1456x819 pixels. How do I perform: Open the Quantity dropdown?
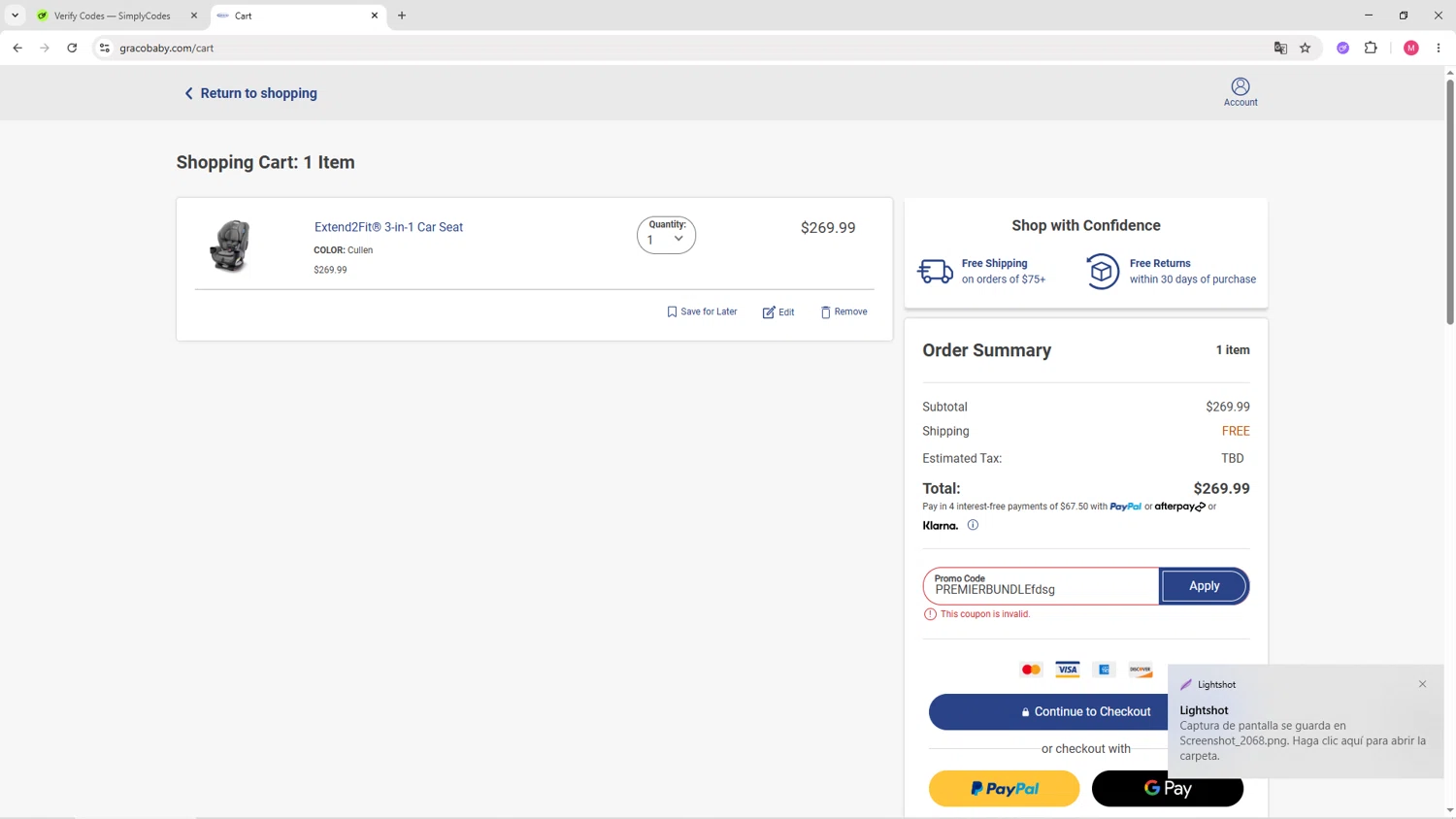point(666,235)
